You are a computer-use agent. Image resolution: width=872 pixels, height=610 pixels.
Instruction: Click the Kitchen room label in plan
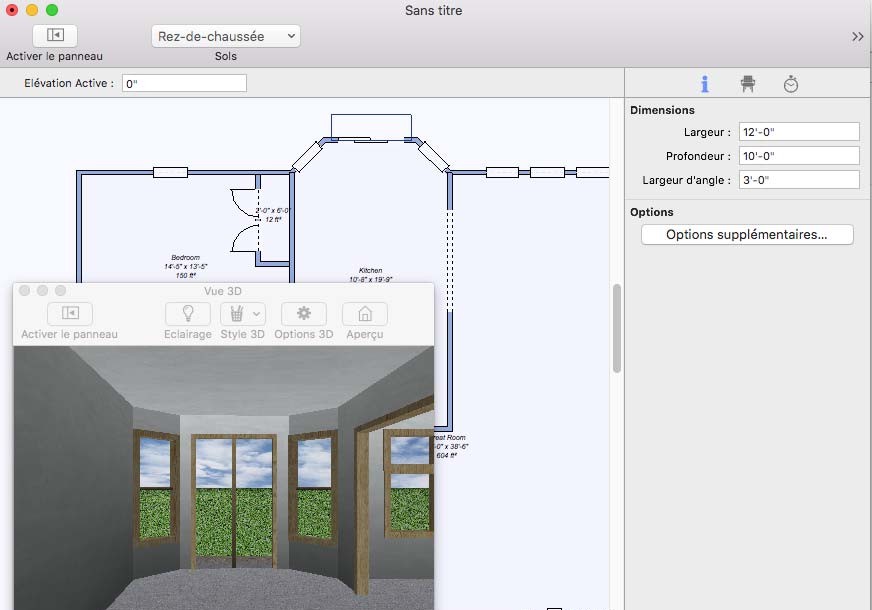tap(370, 271)
